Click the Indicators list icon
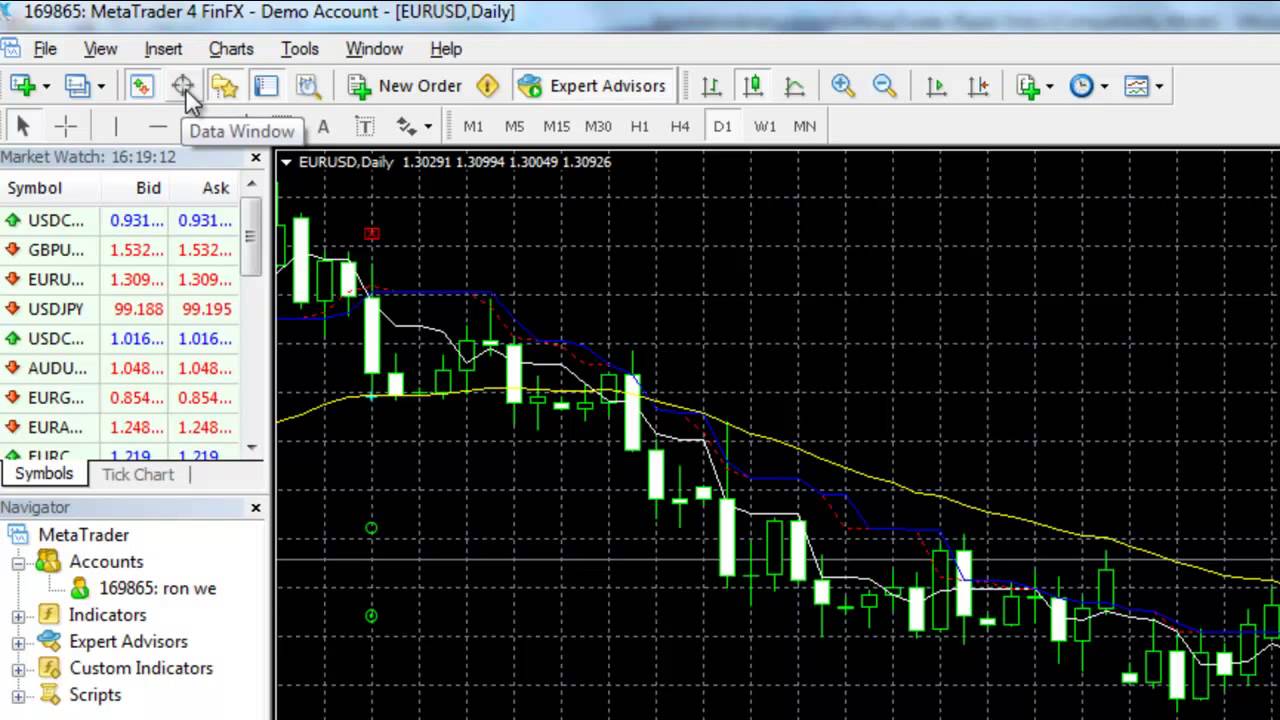The width and height of the screenshot is (1280, 720). [x=1028, y=86]
